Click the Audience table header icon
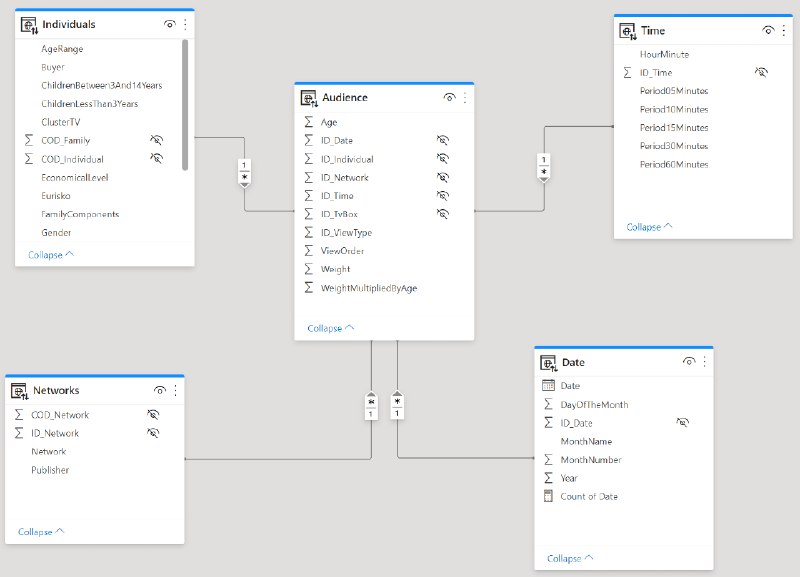 click(309, 98)
